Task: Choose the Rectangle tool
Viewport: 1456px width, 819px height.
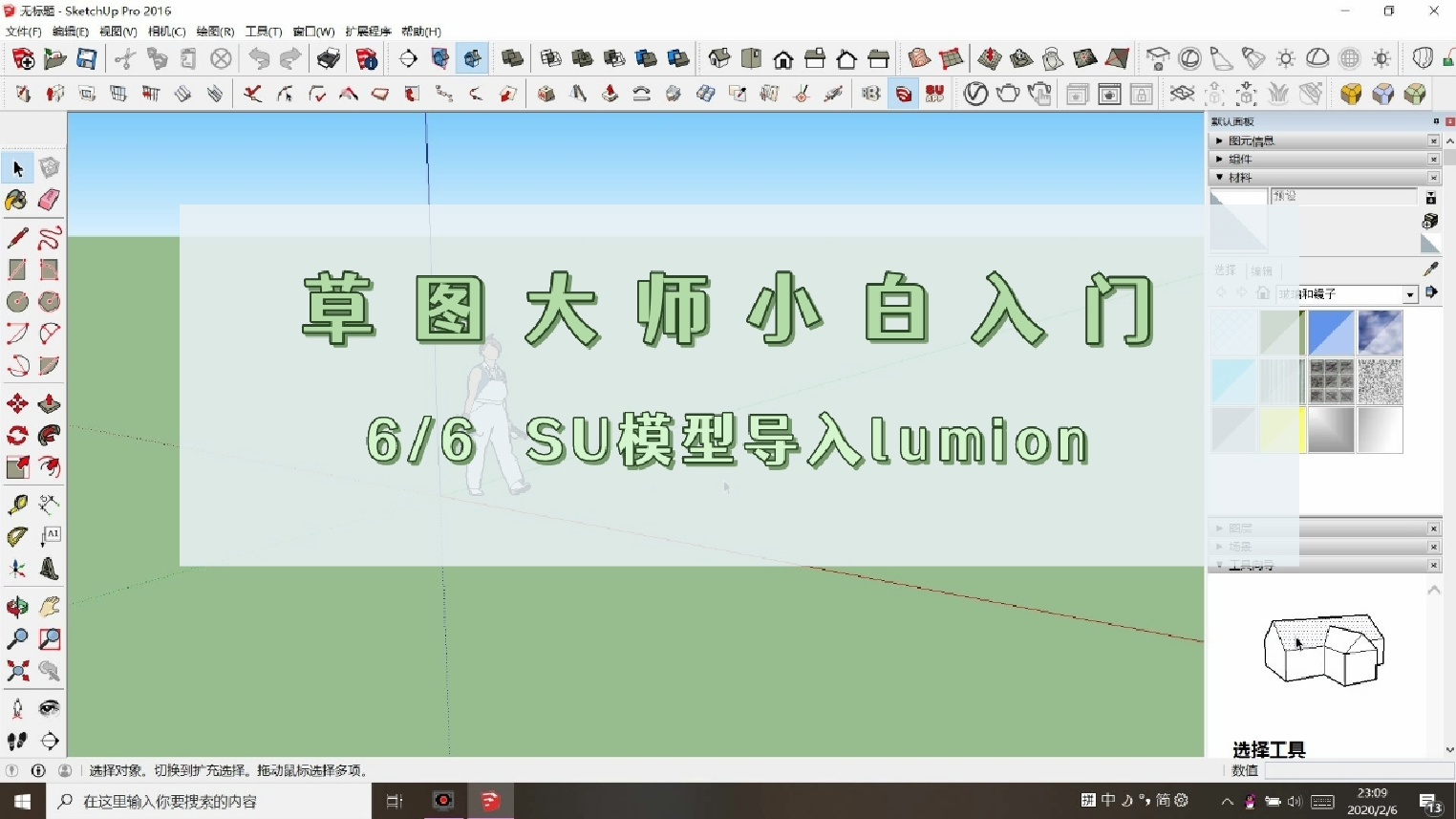Action: 17,269
